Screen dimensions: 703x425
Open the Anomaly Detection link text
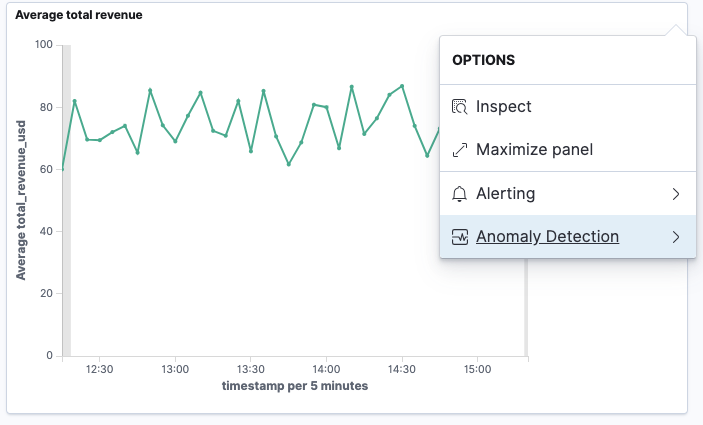pyautogui.click(x=547, y=236)
